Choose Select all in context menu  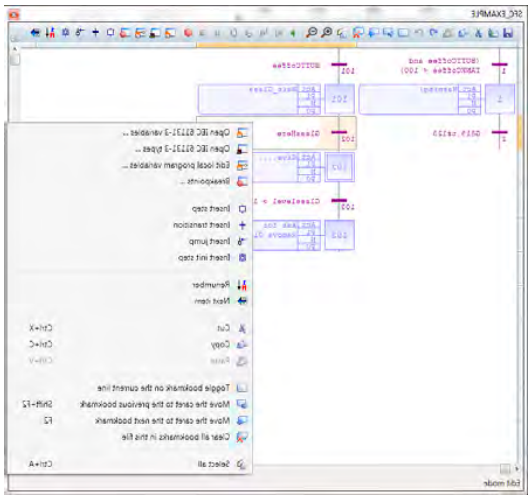(x=130, y=464)
